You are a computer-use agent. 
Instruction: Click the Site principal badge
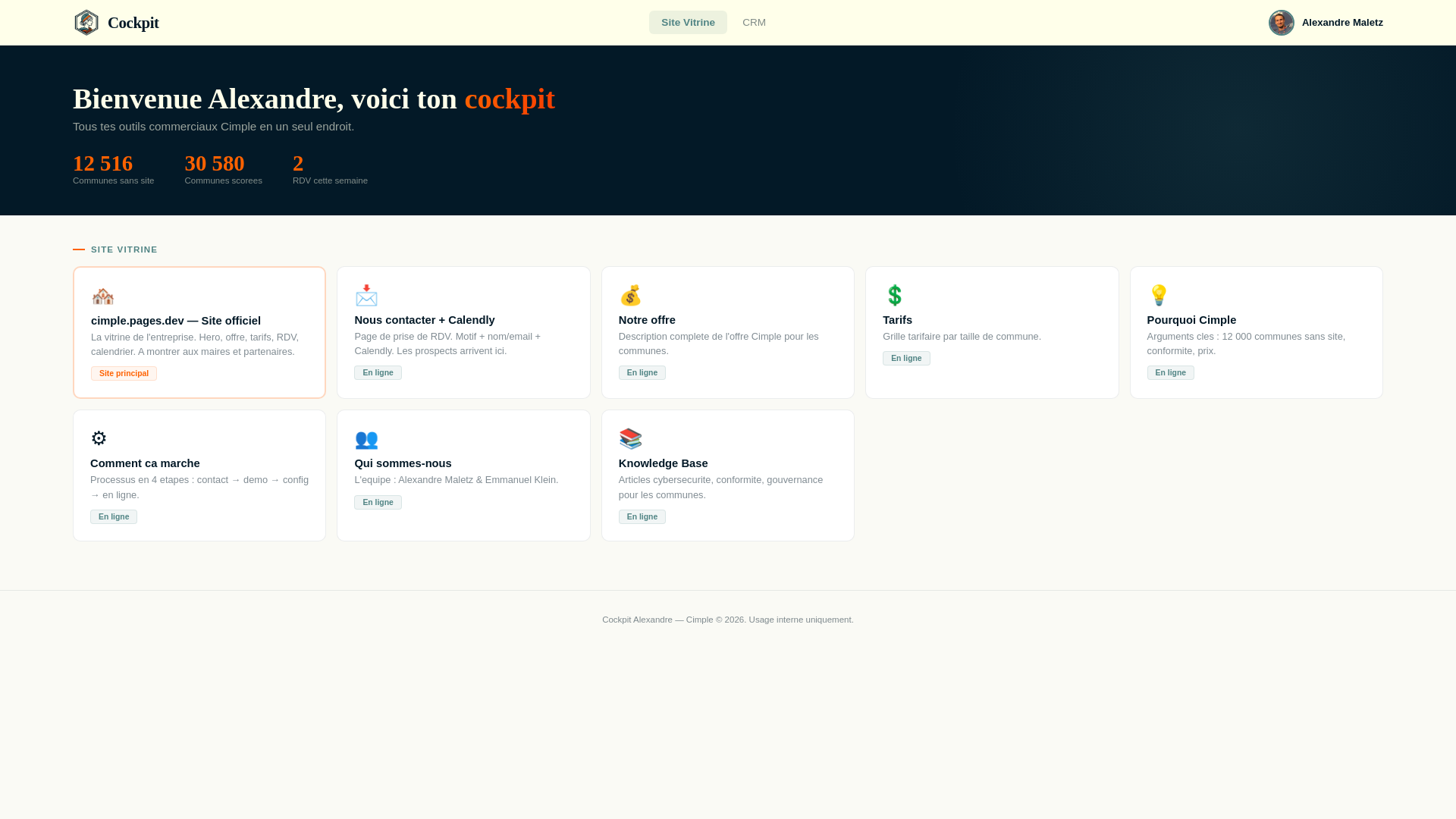124,373
